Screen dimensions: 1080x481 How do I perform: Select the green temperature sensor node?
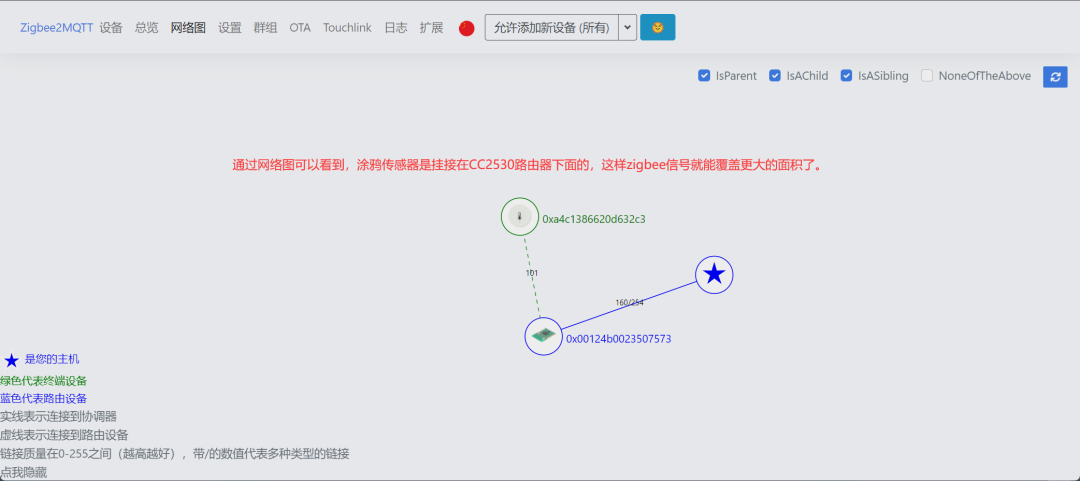click(520, 216)
